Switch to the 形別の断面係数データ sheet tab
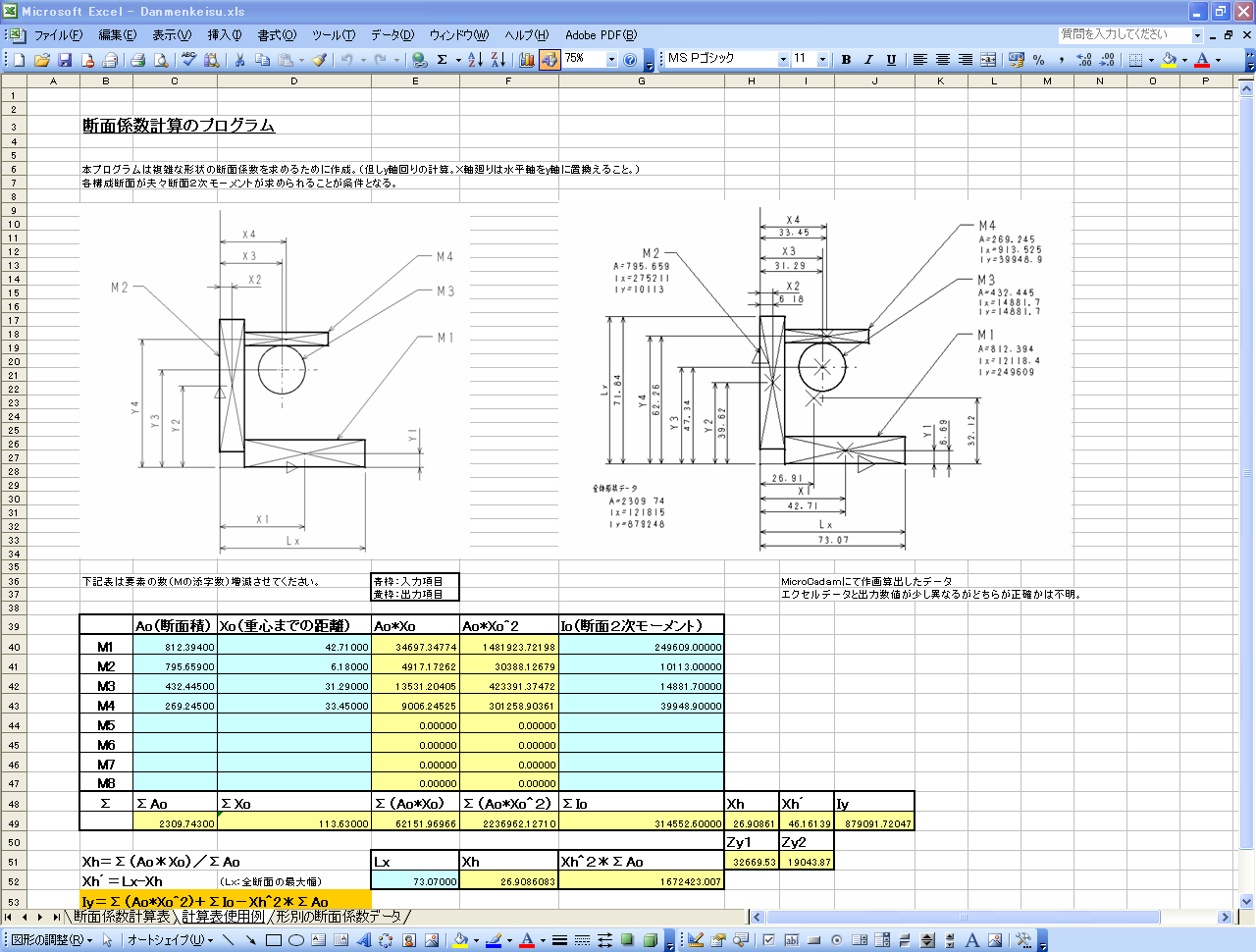Image resolution: width=1256 pixels, height=952 pixels. 339,917
